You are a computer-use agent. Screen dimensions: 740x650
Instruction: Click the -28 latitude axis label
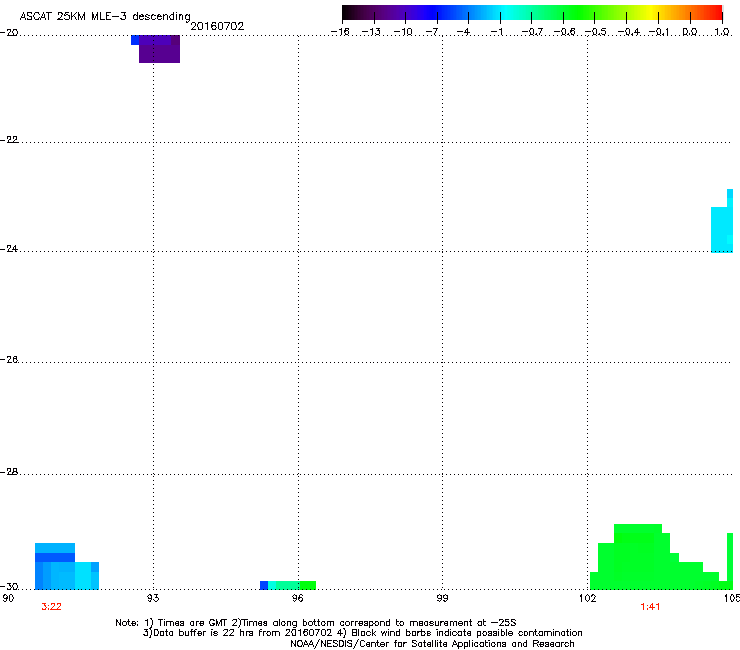pyautogui.click(x=9, y=472)
